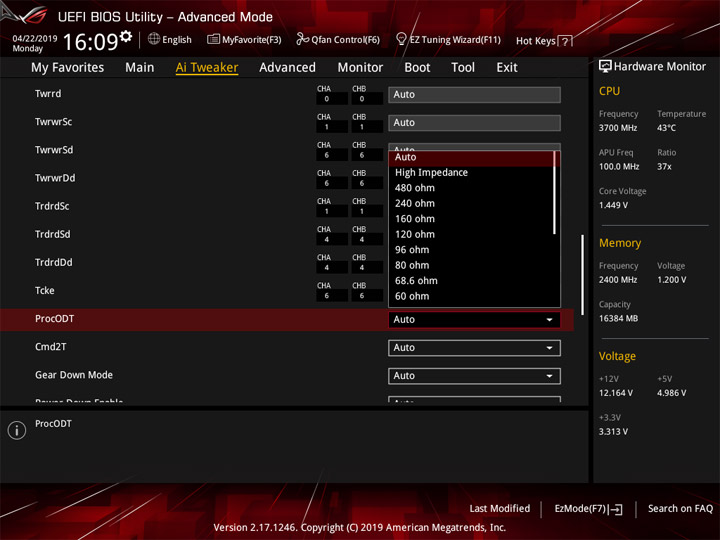
Task: Switch to the Boot tab
Action: (417, 68)
